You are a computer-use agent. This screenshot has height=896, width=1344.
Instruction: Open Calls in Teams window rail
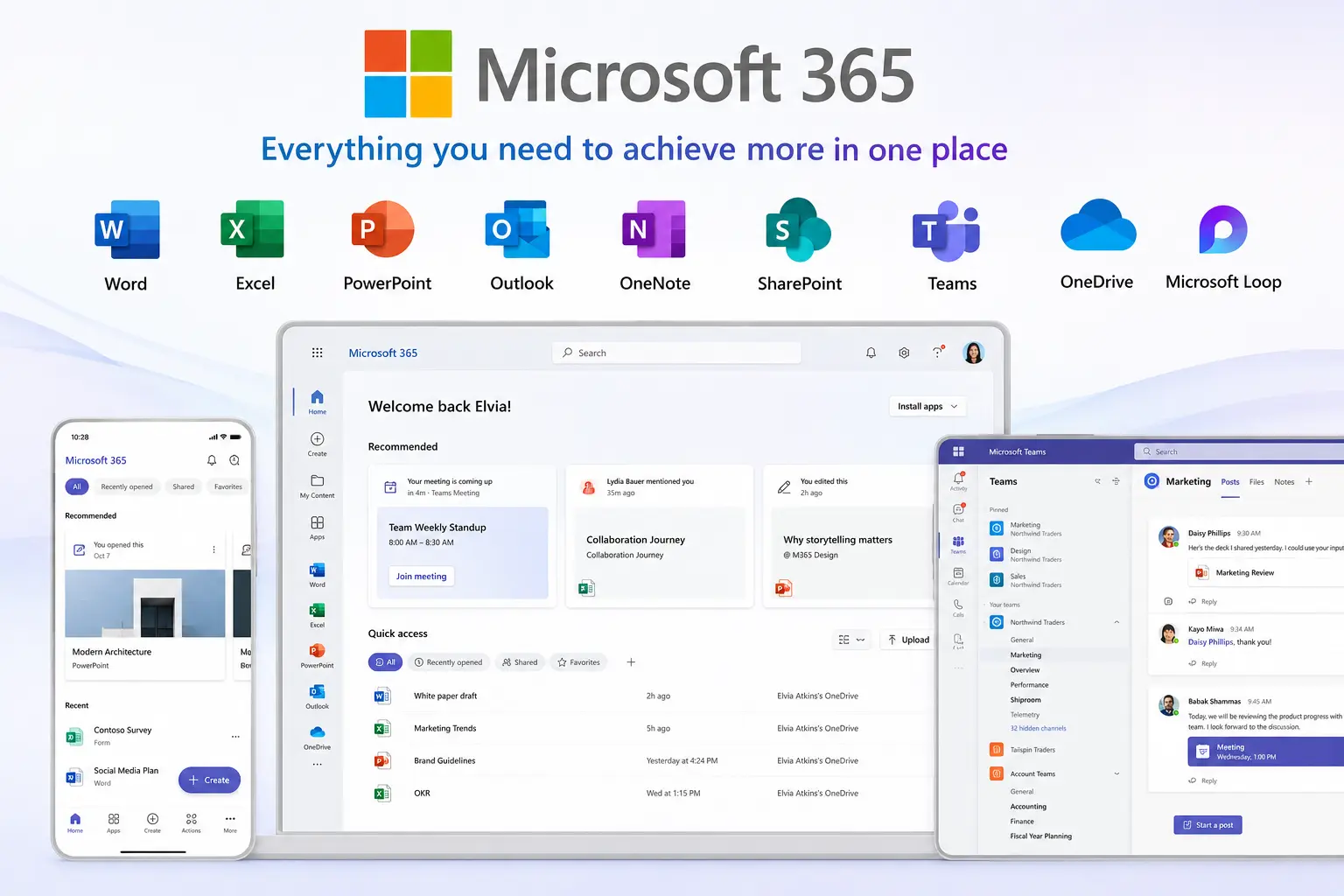958,607
